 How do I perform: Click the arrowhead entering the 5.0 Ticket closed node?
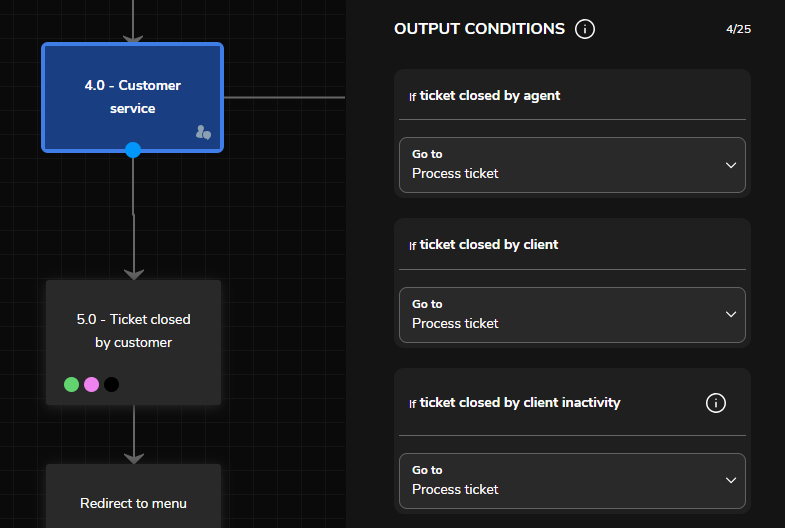(133, 272)
